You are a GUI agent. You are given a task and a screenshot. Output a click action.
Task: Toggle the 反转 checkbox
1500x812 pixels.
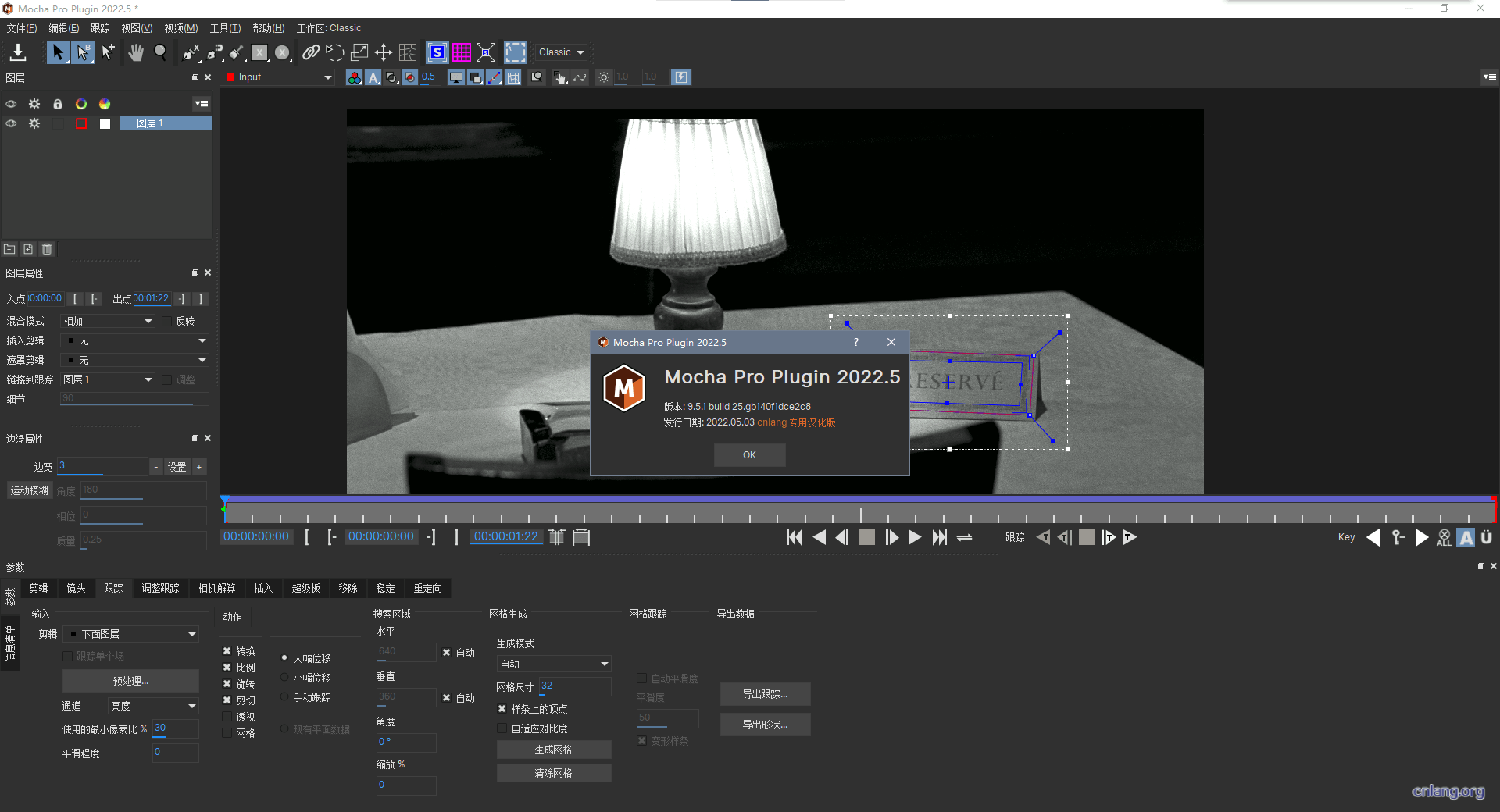point(167,321)
